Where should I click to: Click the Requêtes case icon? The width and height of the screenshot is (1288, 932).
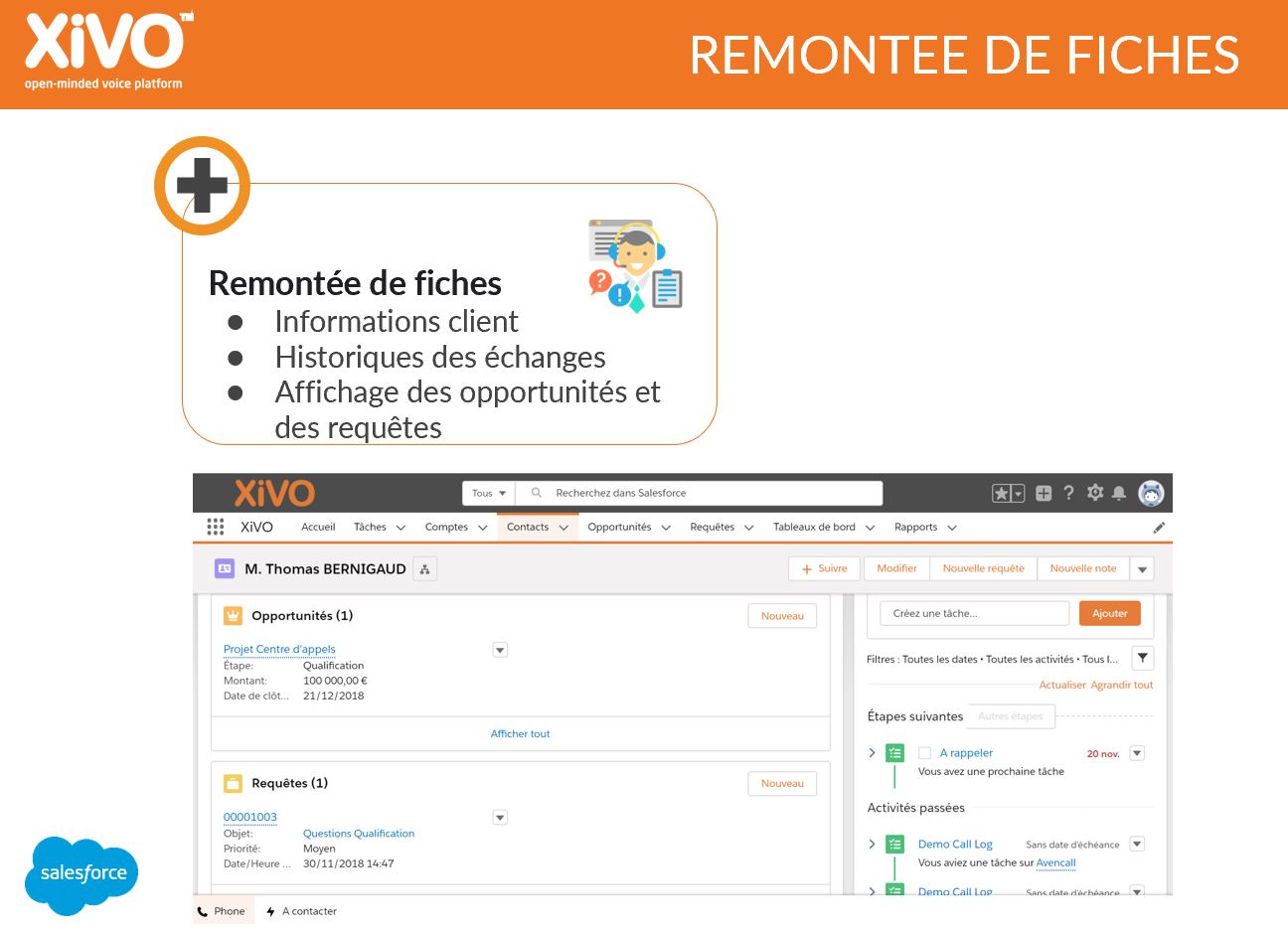click(233, 783)
